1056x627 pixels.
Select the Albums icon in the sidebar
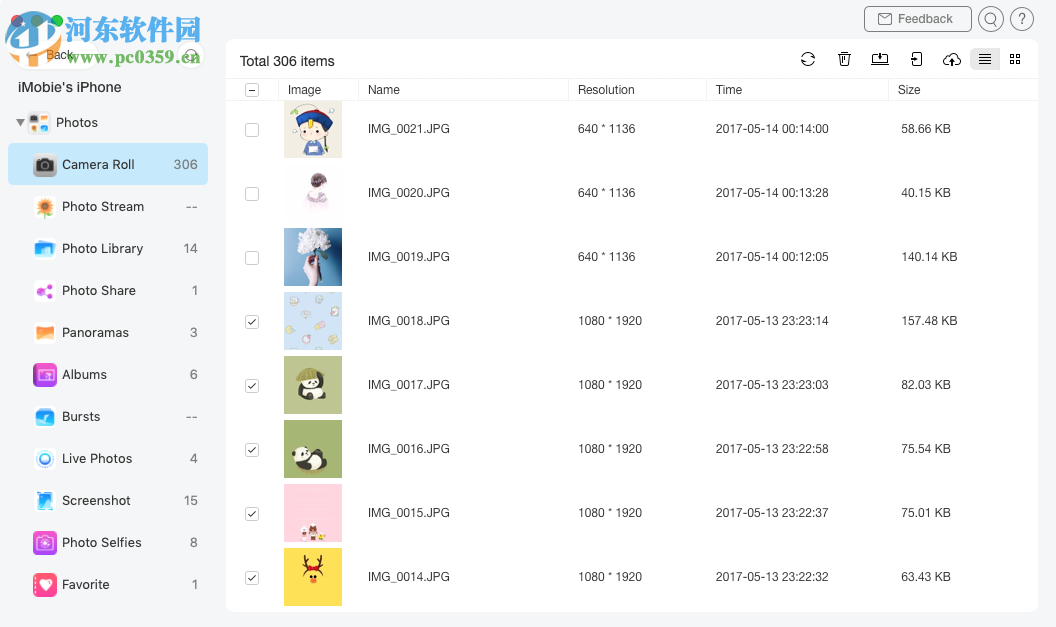pyautogui.click(x=44, y=374)
